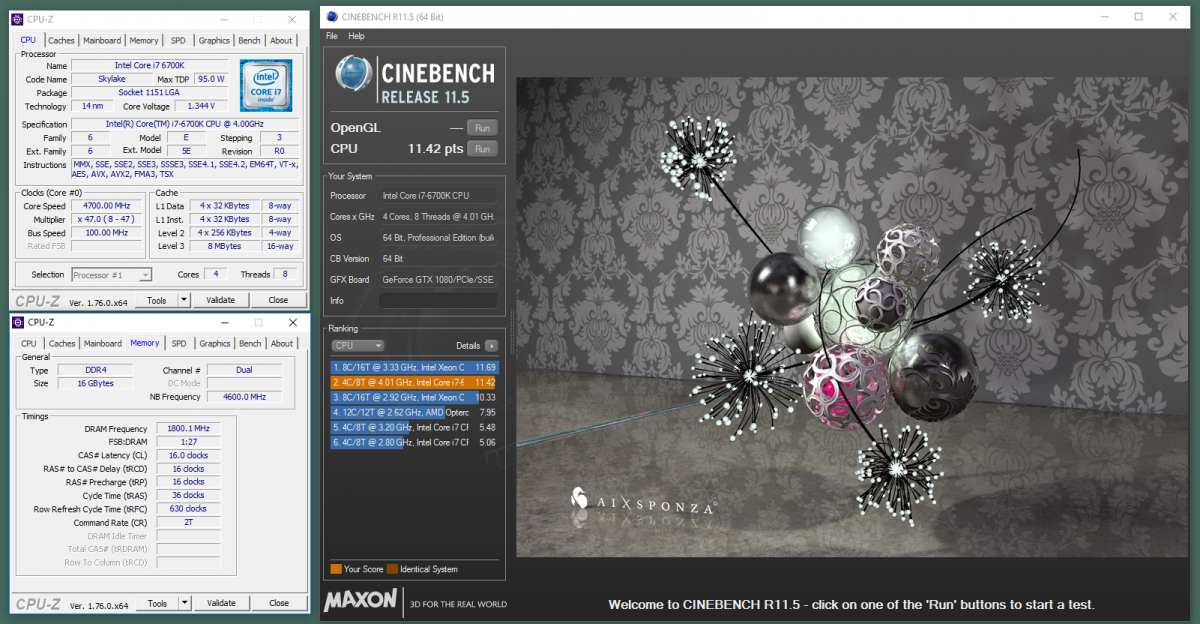Screen dimensions: 1200x624
Task: Switch to Graphics tab in top CPU-Z window
Action: [214, 41]
